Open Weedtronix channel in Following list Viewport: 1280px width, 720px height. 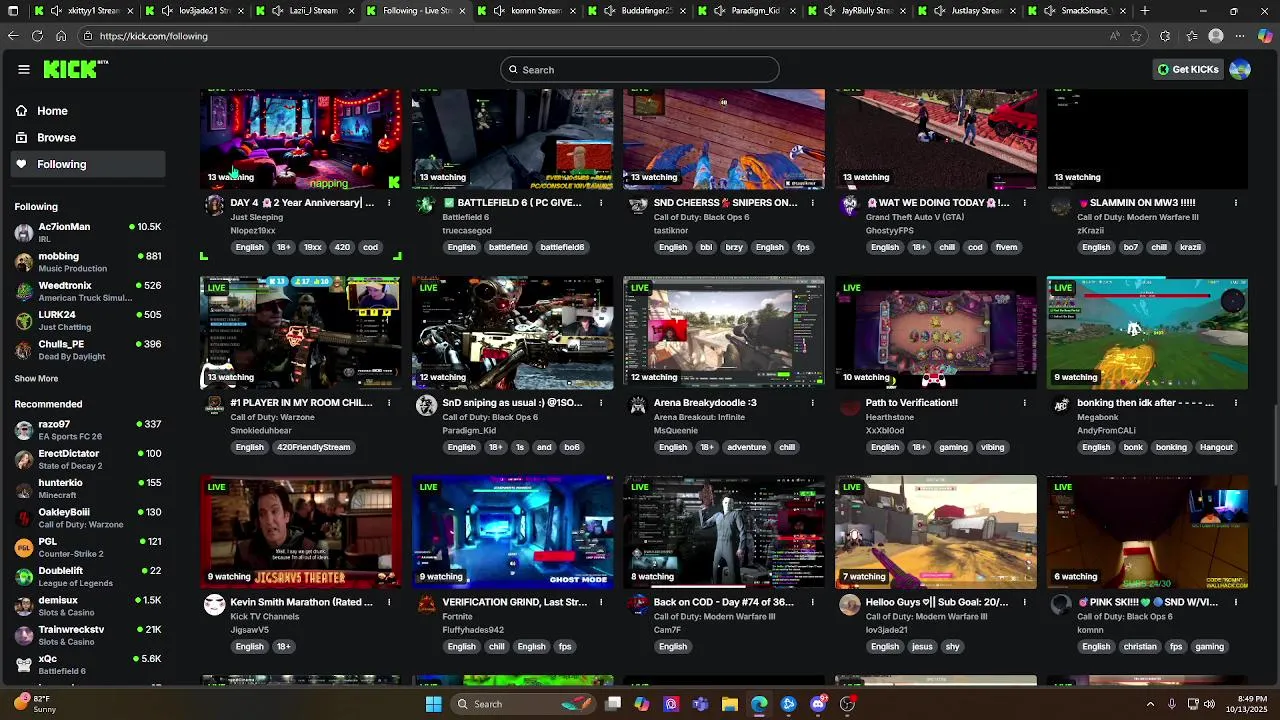pyautogui.click(x=88, y=291)
